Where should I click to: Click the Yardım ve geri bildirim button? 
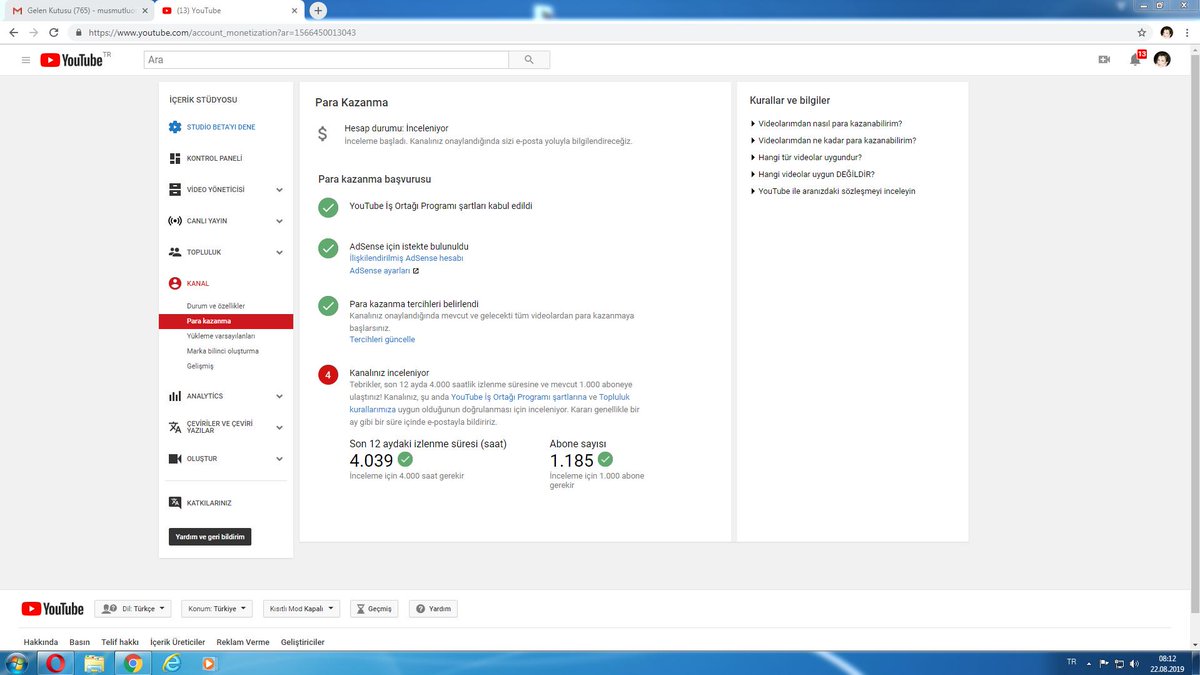tap(210, 537)
